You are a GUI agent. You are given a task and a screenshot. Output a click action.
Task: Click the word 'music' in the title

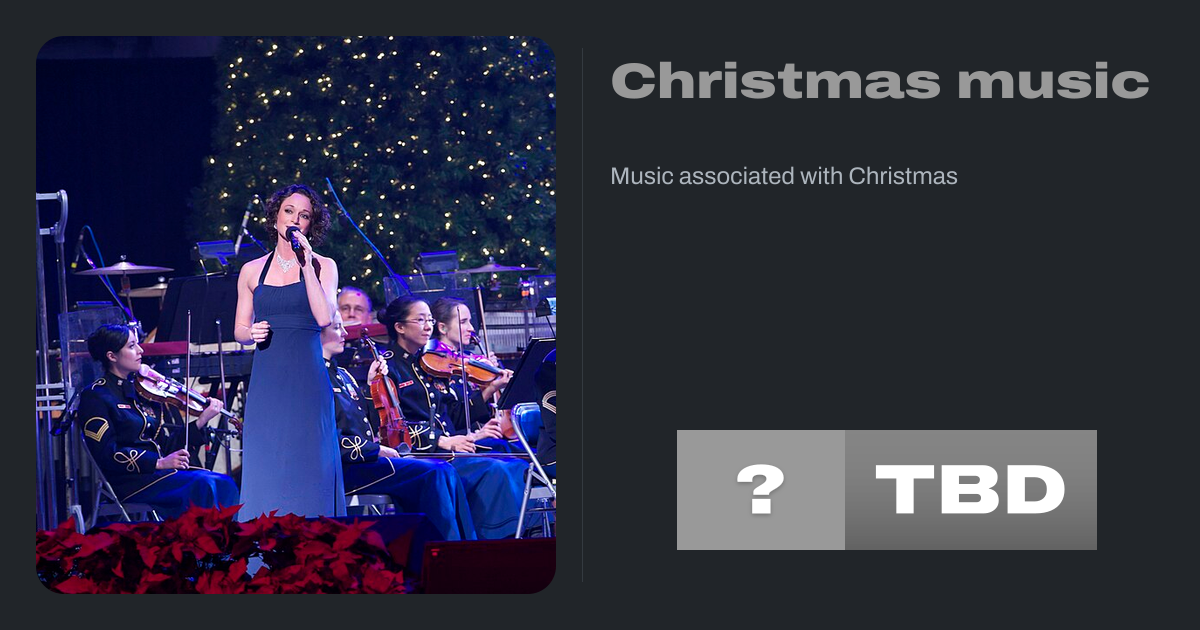(x=1053, y=81)
